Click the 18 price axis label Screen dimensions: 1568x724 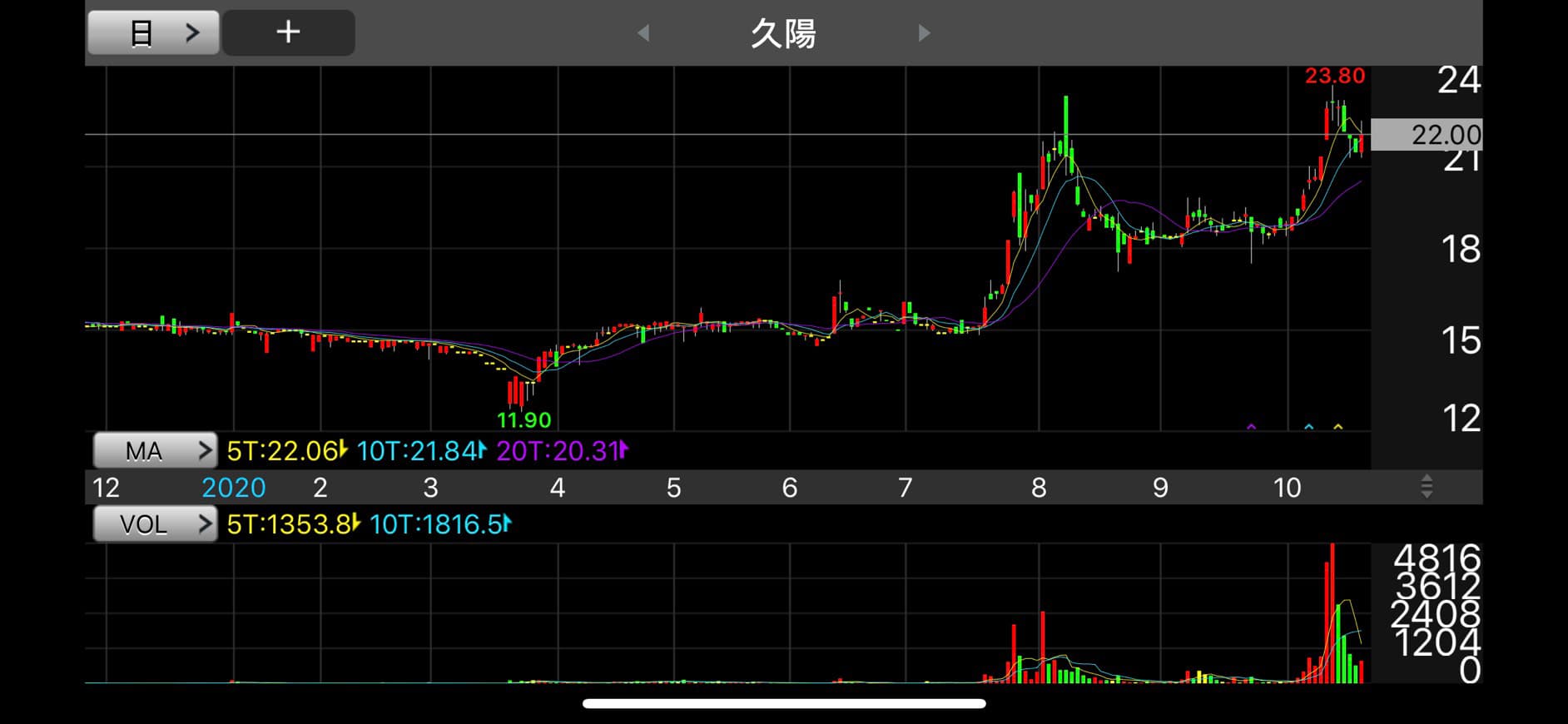pos(1461,250)
